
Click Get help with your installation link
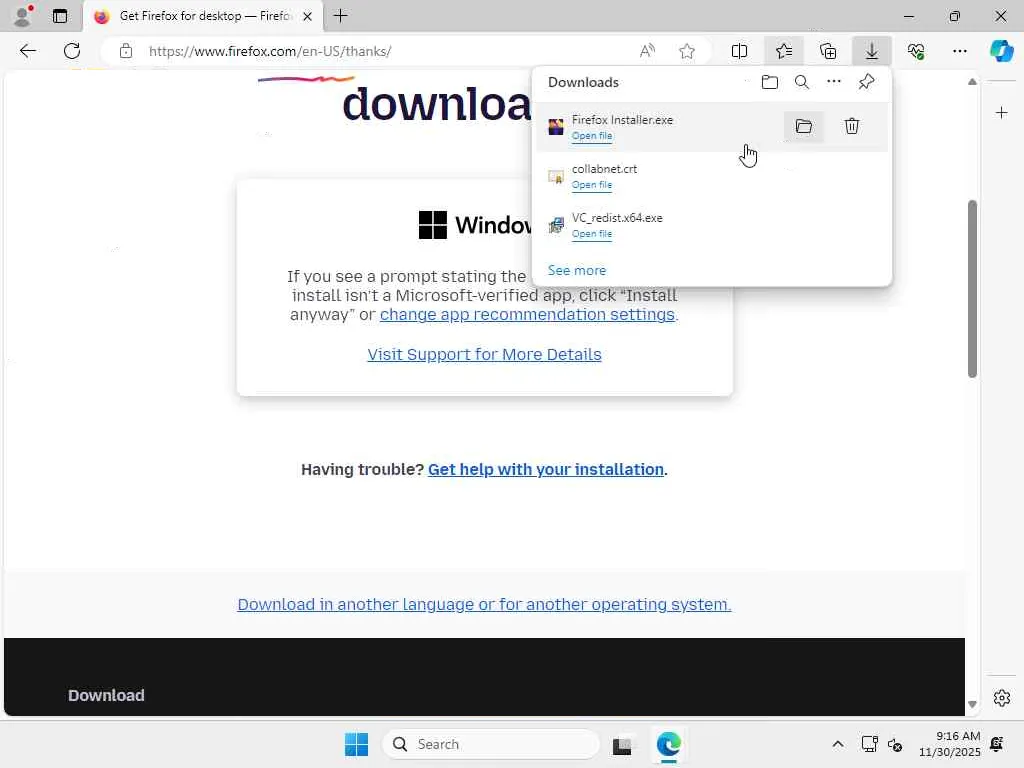click(x=546, y=470)
